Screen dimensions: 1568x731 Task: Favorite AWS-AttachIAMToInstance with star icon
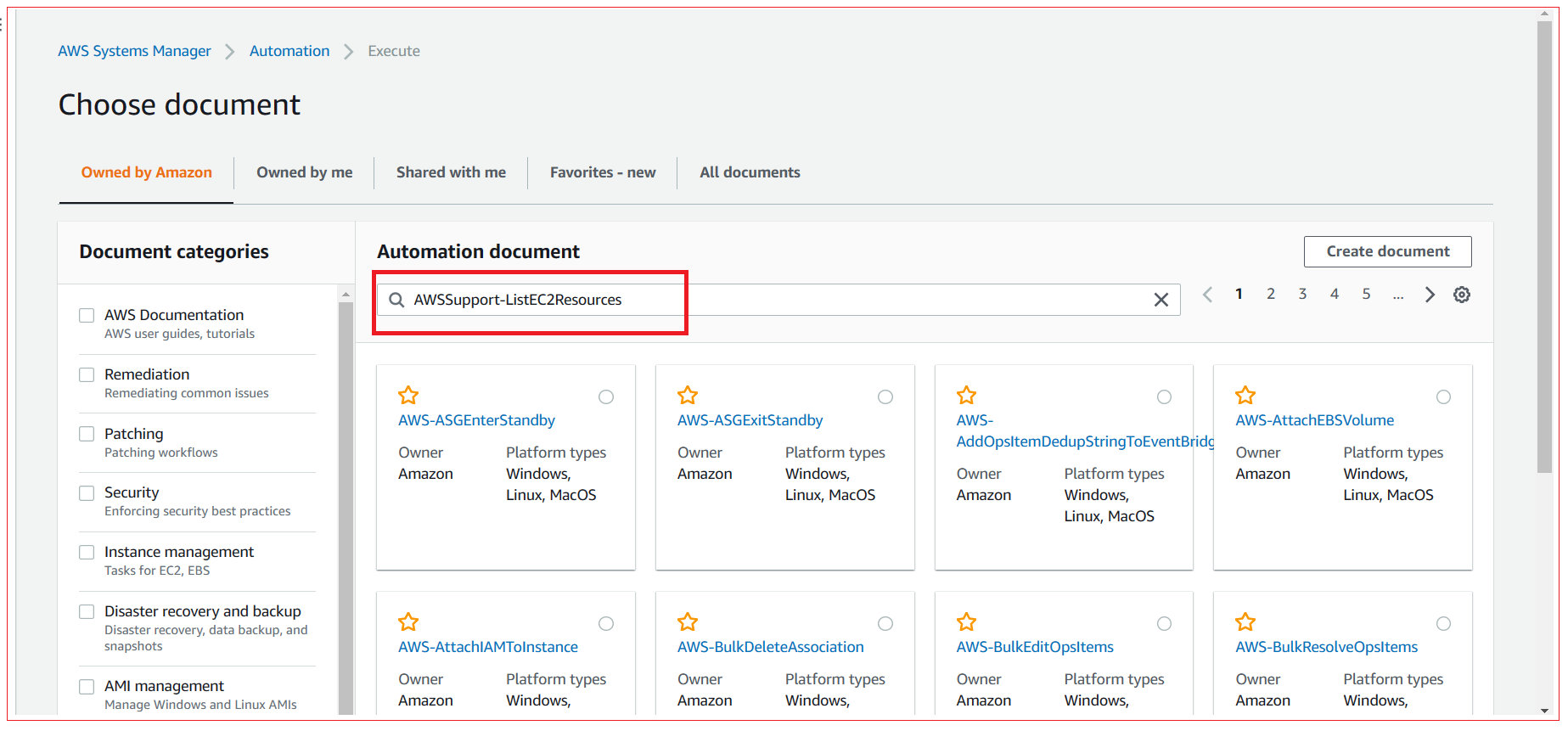[408, 622]
